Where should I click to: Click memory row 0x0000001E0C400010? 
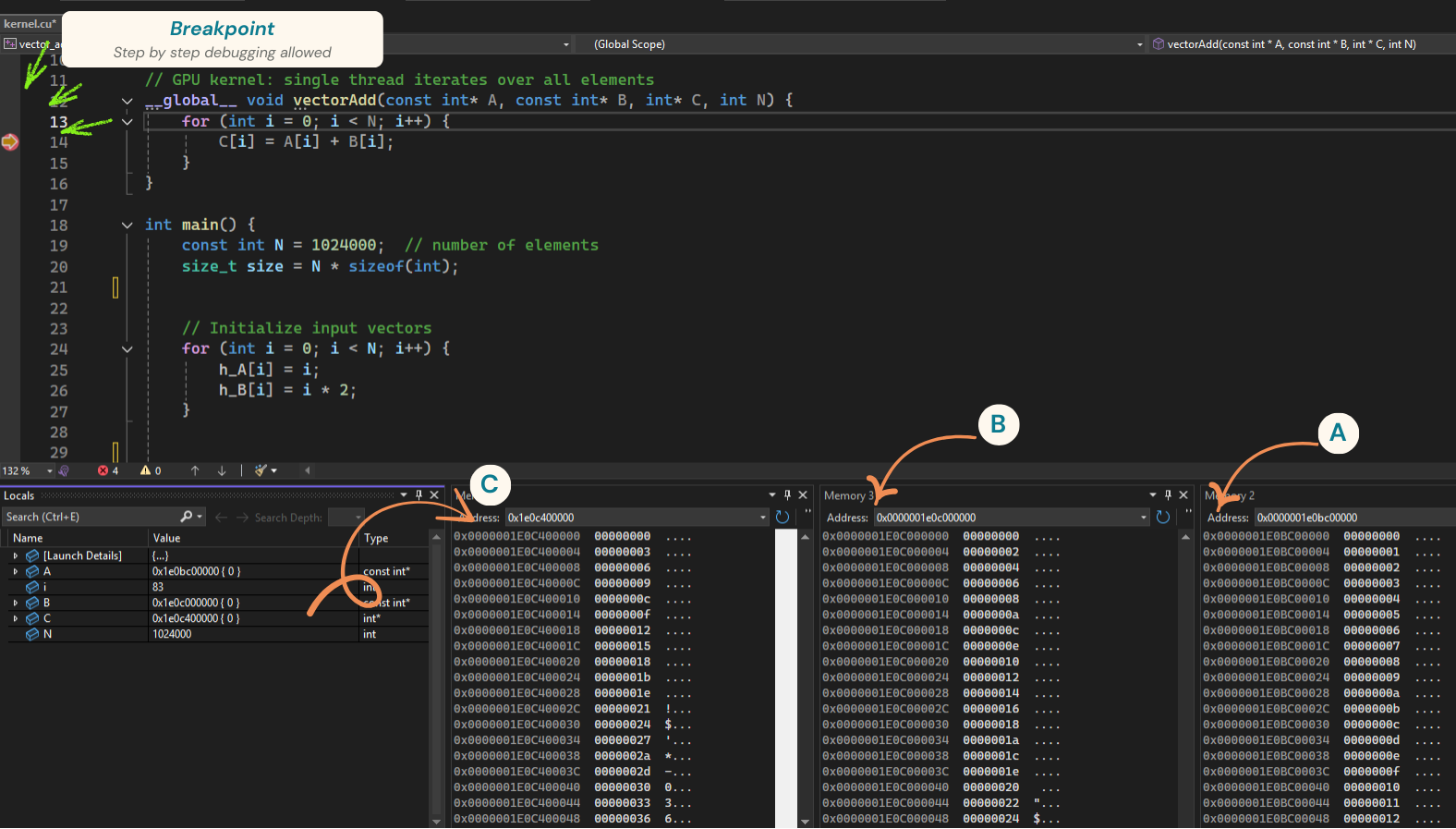tap(573, 599)
